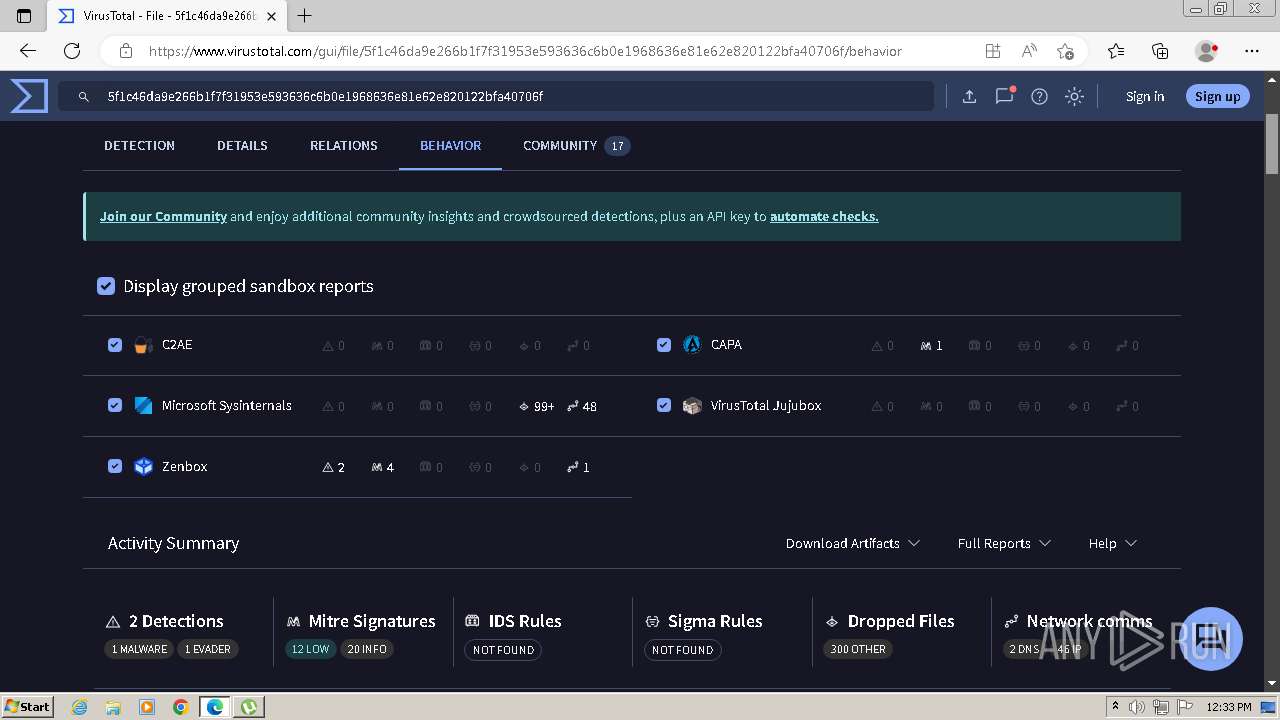This screenshot has width=1280, height=720.
Task: Click the 1 EVADER badge
Action: (x=208, y=649)
